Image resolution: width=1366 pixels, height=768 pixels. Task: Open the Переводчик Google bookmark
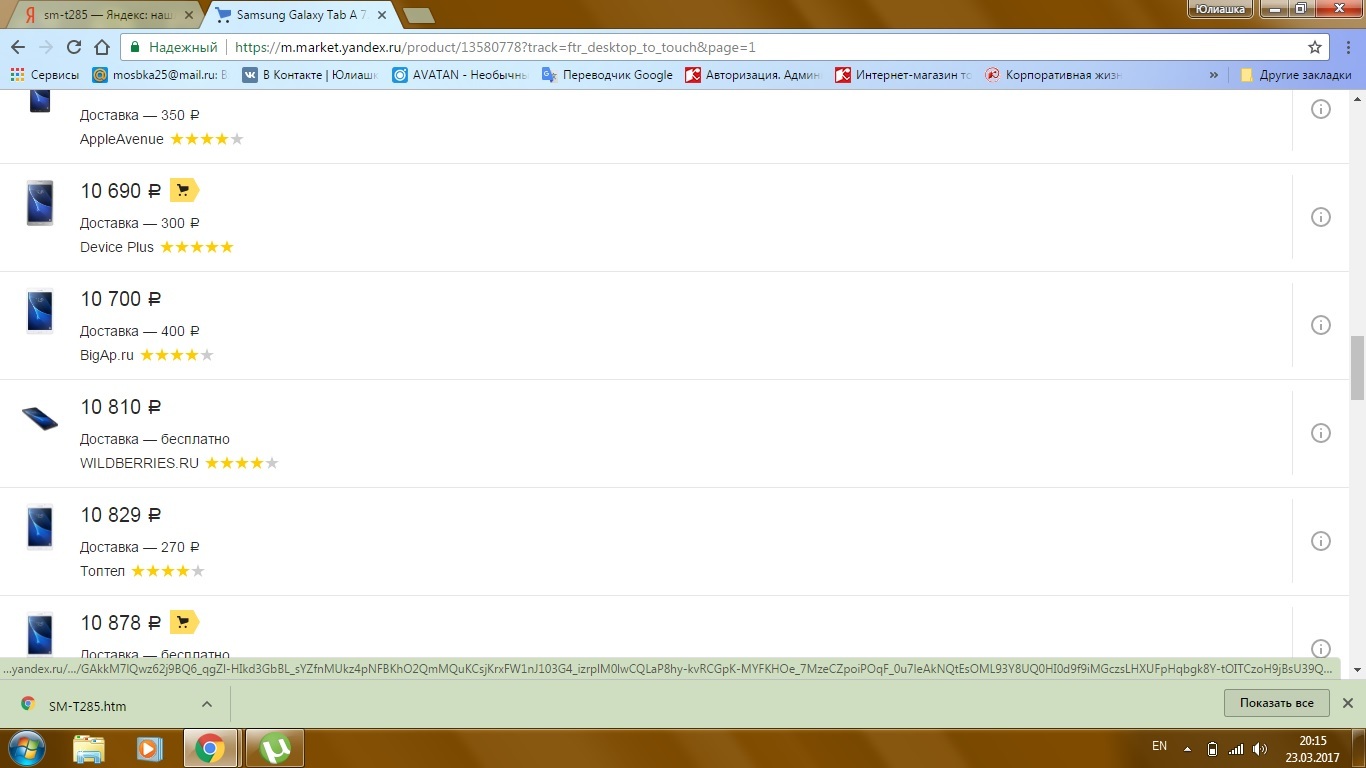pos(607,75)
